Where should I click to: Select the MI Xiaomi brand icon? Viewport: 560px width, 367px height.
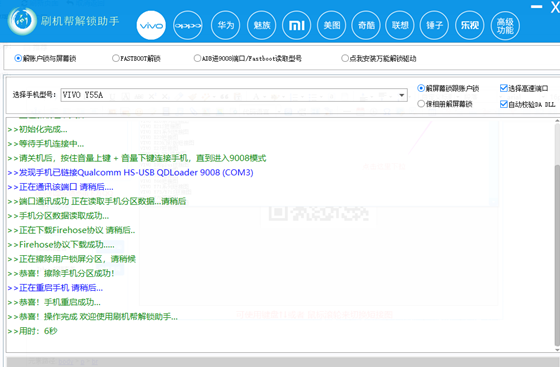pos(296,25)
